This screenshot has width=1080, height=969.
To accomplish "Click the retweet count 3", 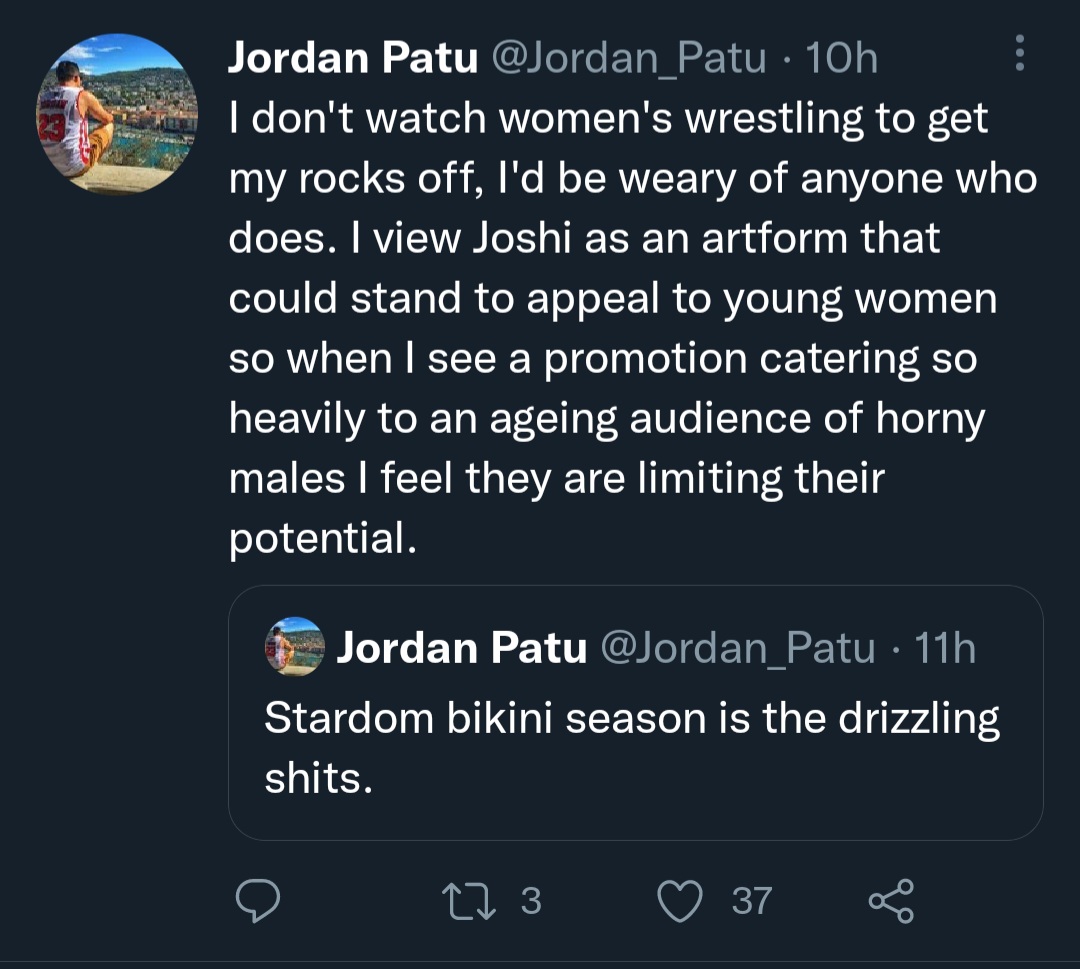I will click(531, 900).
